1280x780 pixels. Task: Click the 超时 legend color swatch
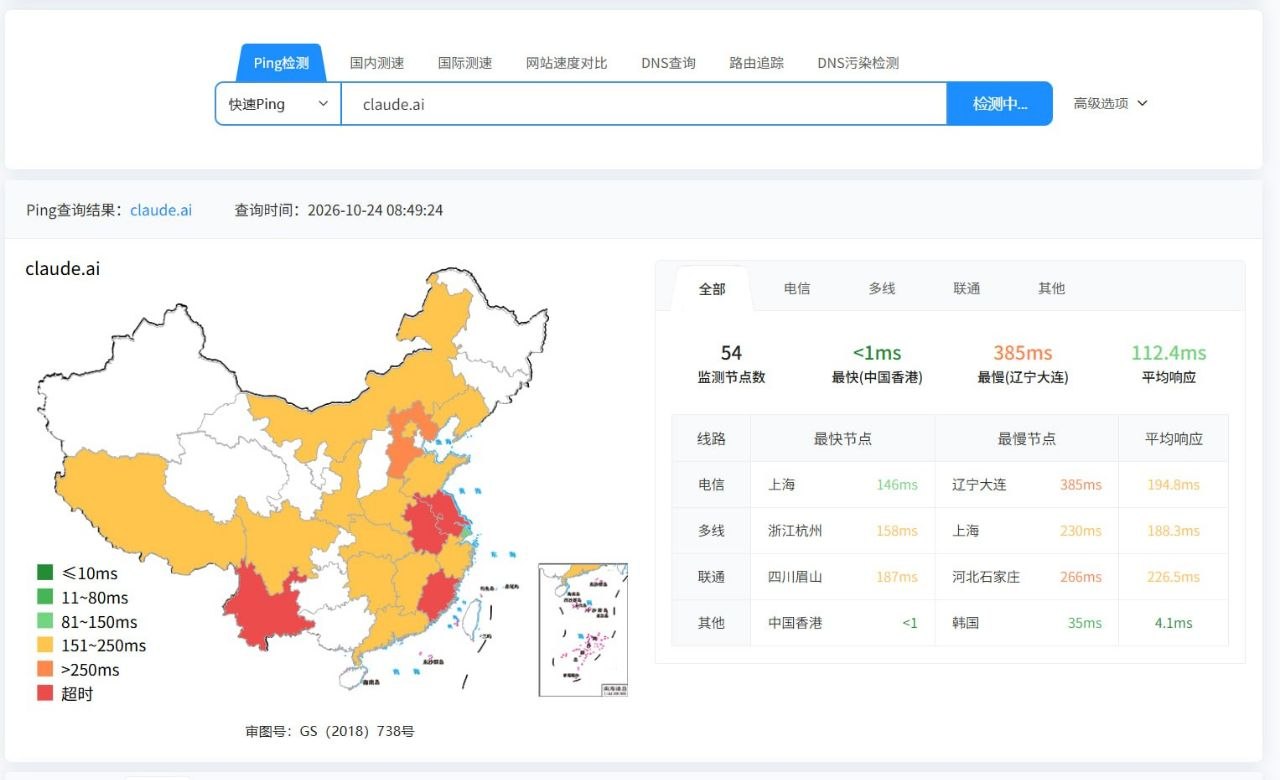point(45,693)
